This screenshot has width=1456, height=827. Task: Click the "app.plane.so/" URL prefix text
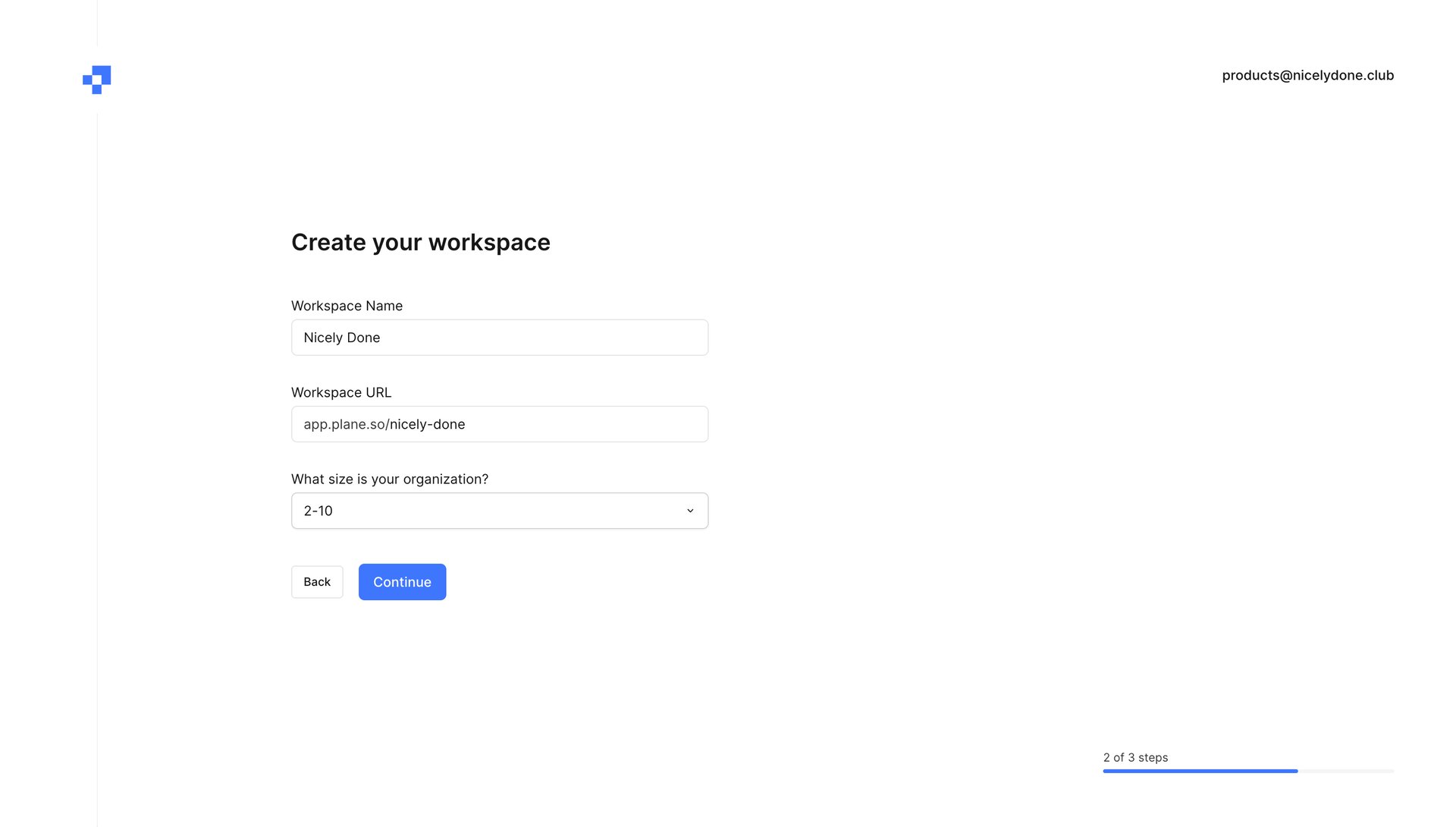(346, 424)
